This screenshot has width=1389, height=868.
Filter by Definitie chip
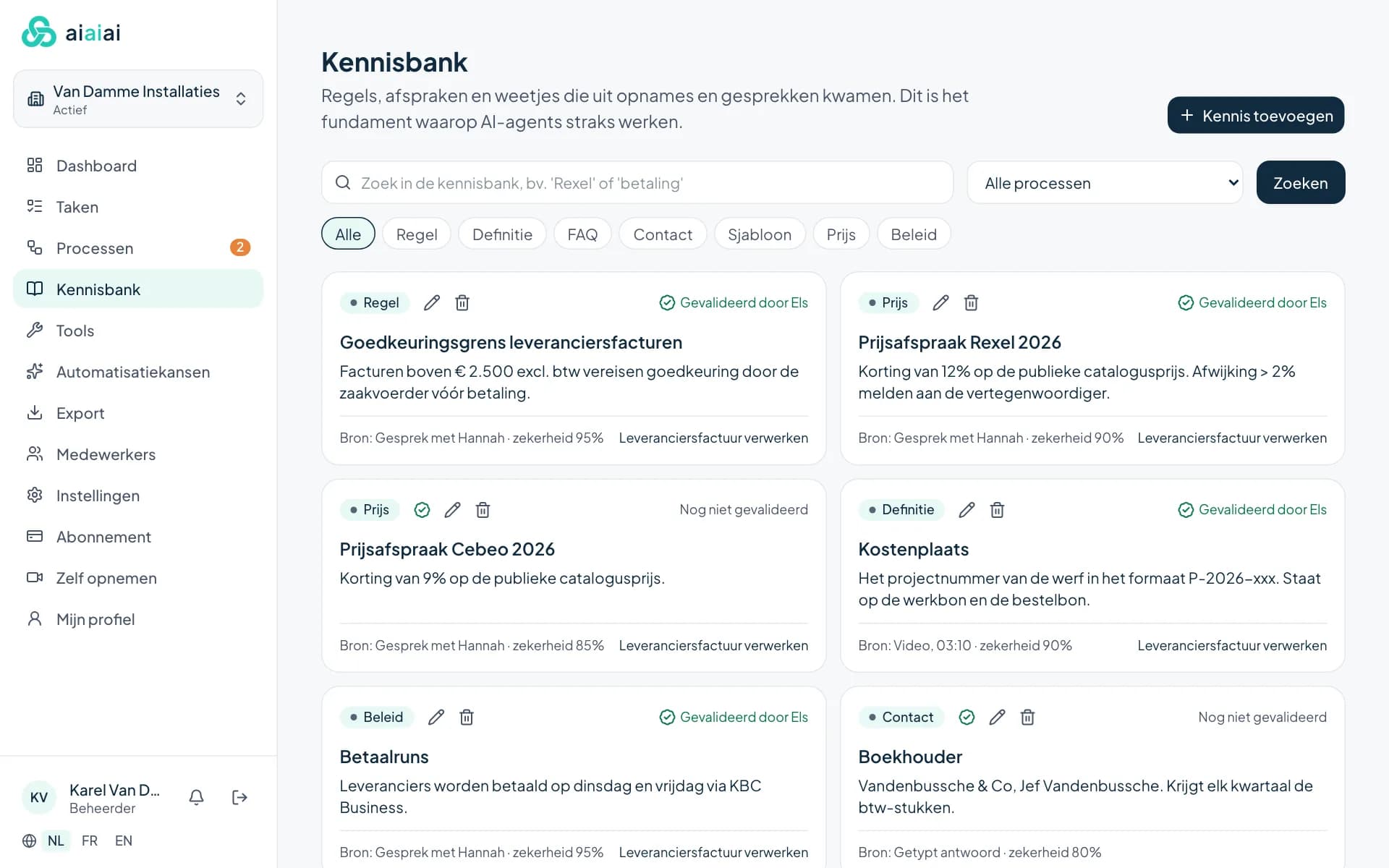tap(502, 234)
